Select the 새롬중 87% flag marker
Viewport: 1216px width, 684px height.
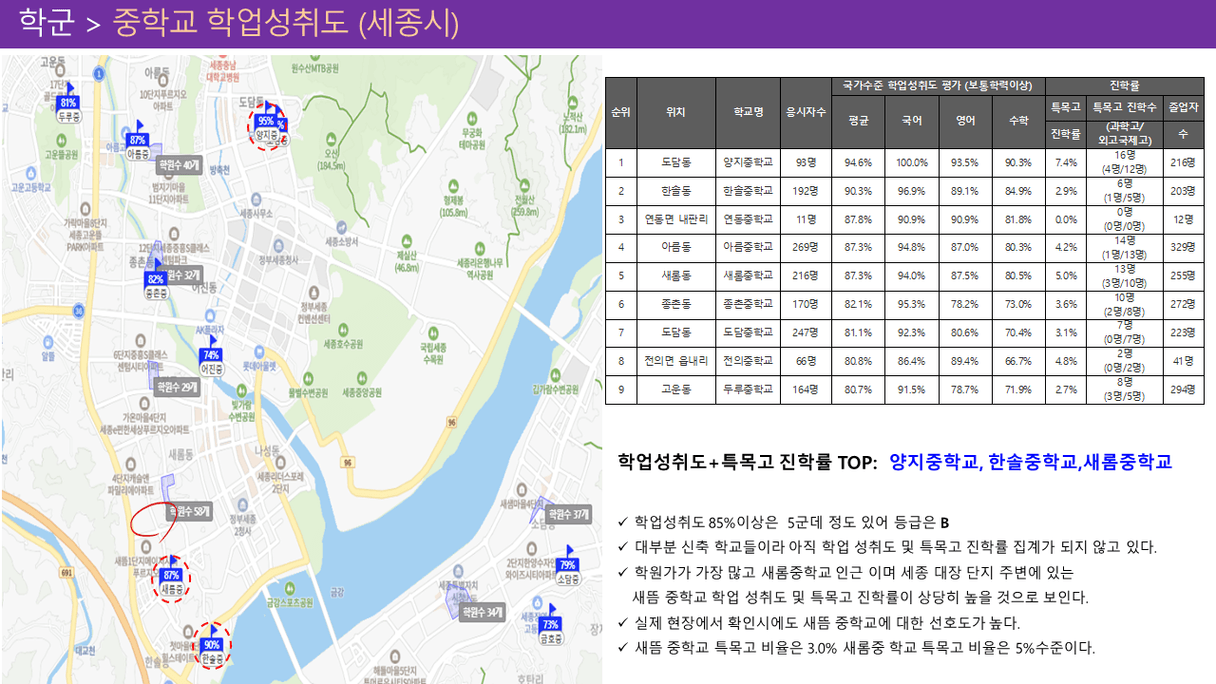[171, 577]
